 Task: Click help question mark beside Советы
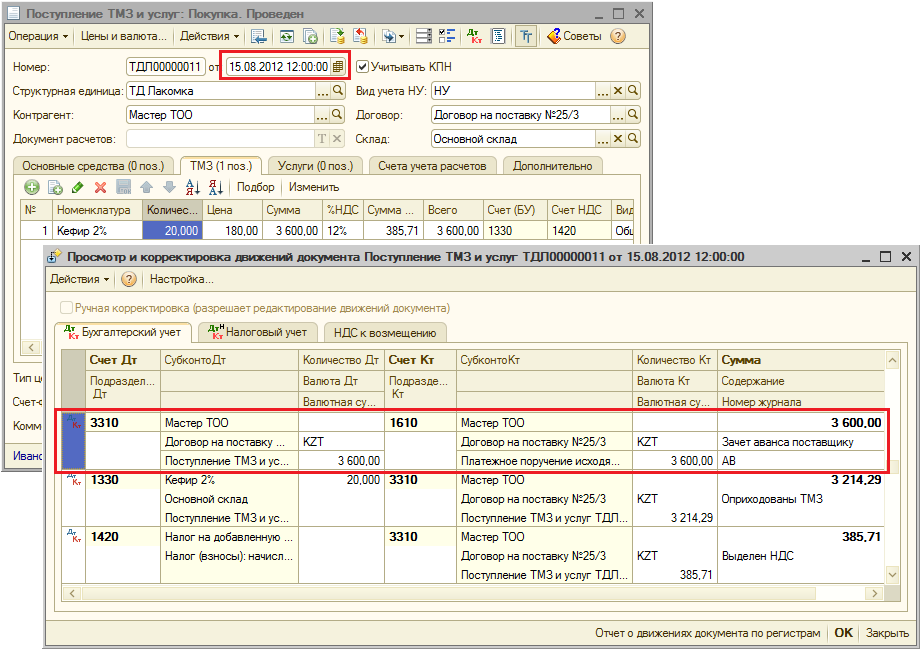point(618,37)
